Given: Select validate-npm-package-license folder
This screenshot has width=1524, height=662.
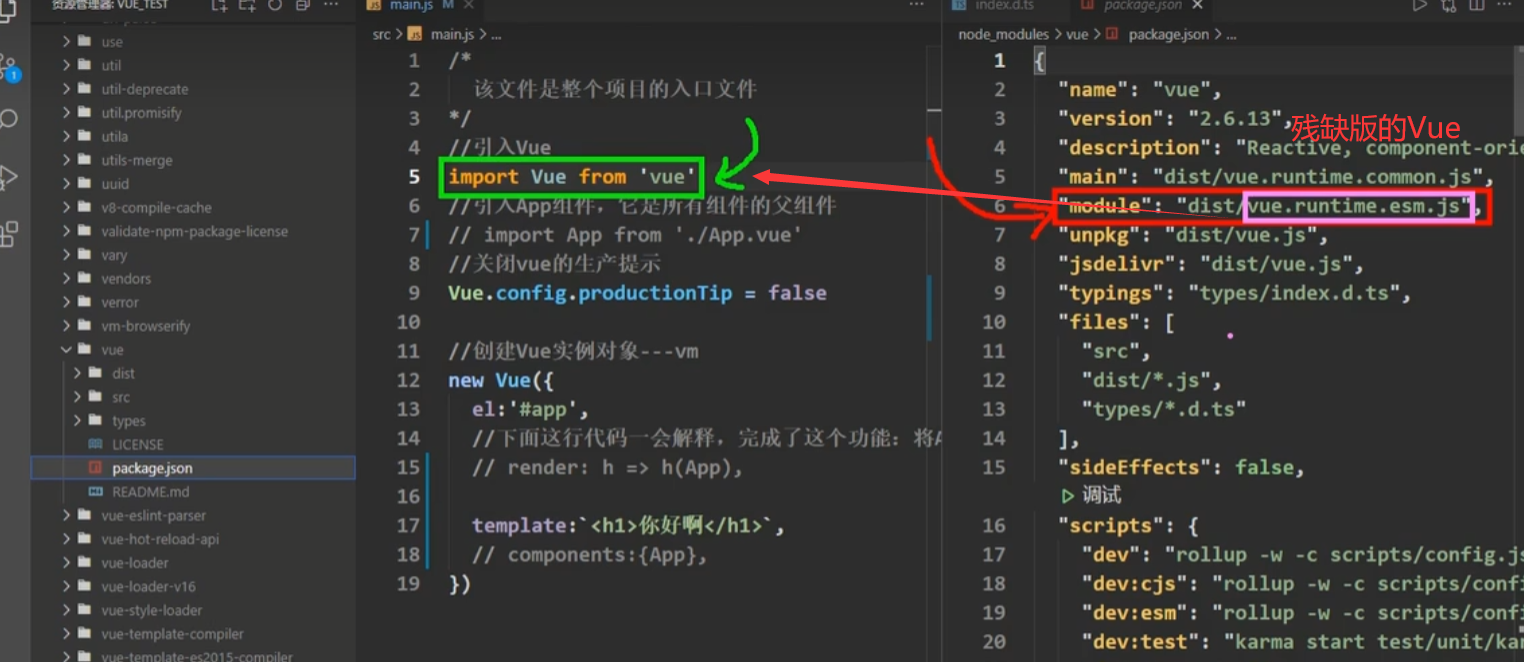Looking at the screenshot, I should coord(193,231).
